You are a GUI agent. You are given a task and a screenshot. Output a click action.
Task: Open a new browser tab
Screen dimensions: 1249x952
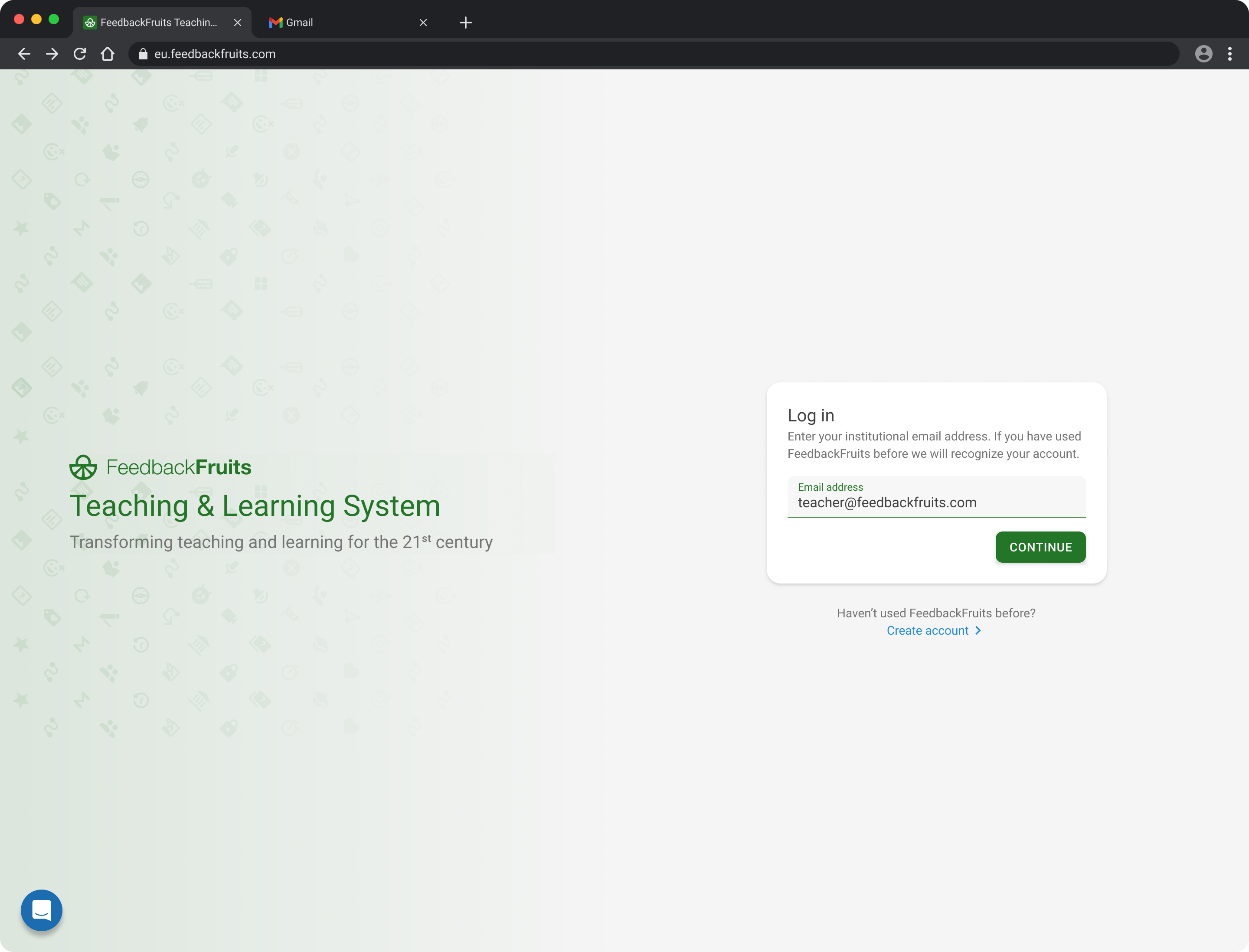(465, 23)
